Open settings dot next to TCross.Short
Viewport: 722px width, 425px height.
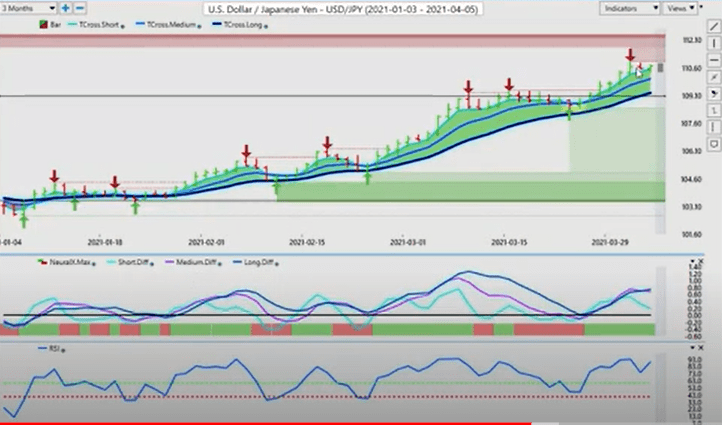click(122, 27)
